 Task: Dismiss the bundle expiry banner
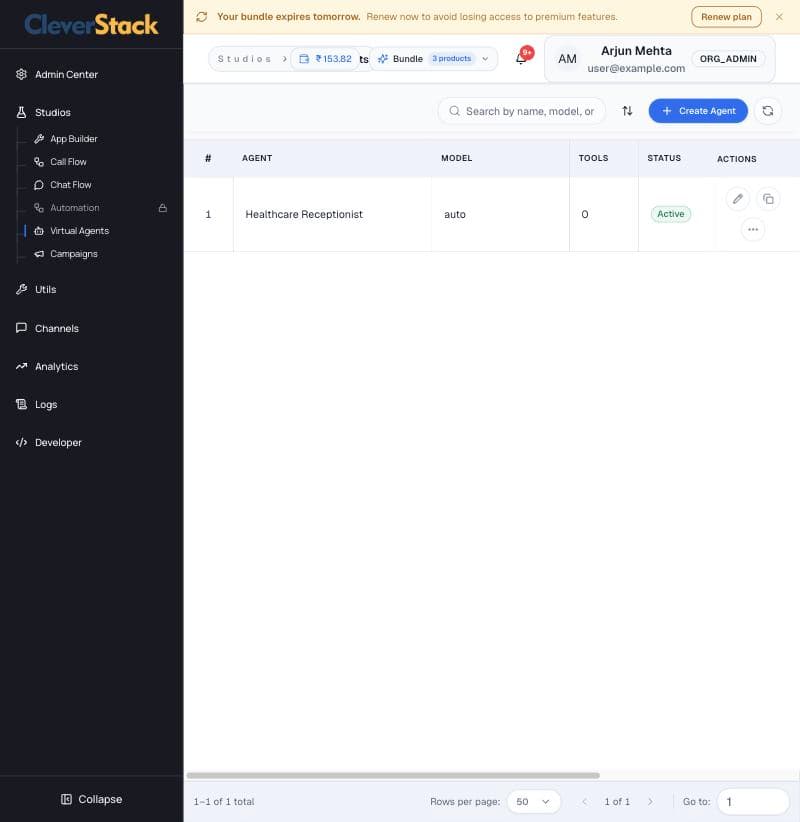tap(779, 17)
